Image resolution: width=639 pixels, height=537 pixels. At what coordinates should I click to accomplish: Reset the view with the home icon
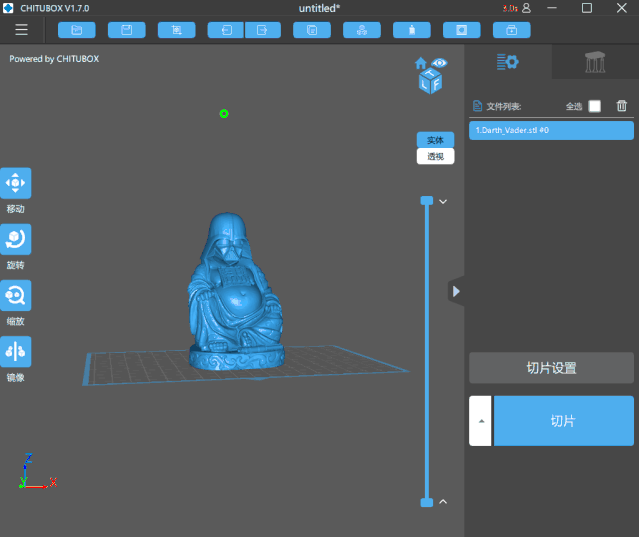pyautogui.click(x=422, y=64)
